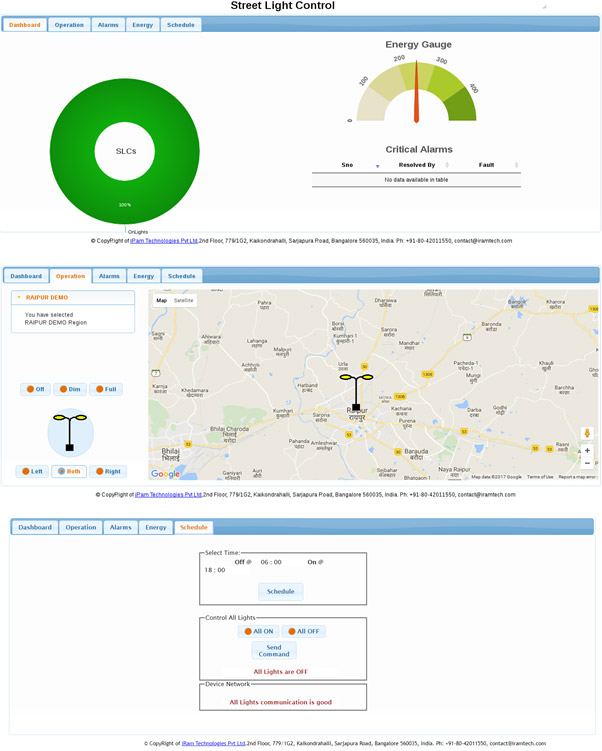Click 'All Lights communication is good' text

(x=281, y=702)
